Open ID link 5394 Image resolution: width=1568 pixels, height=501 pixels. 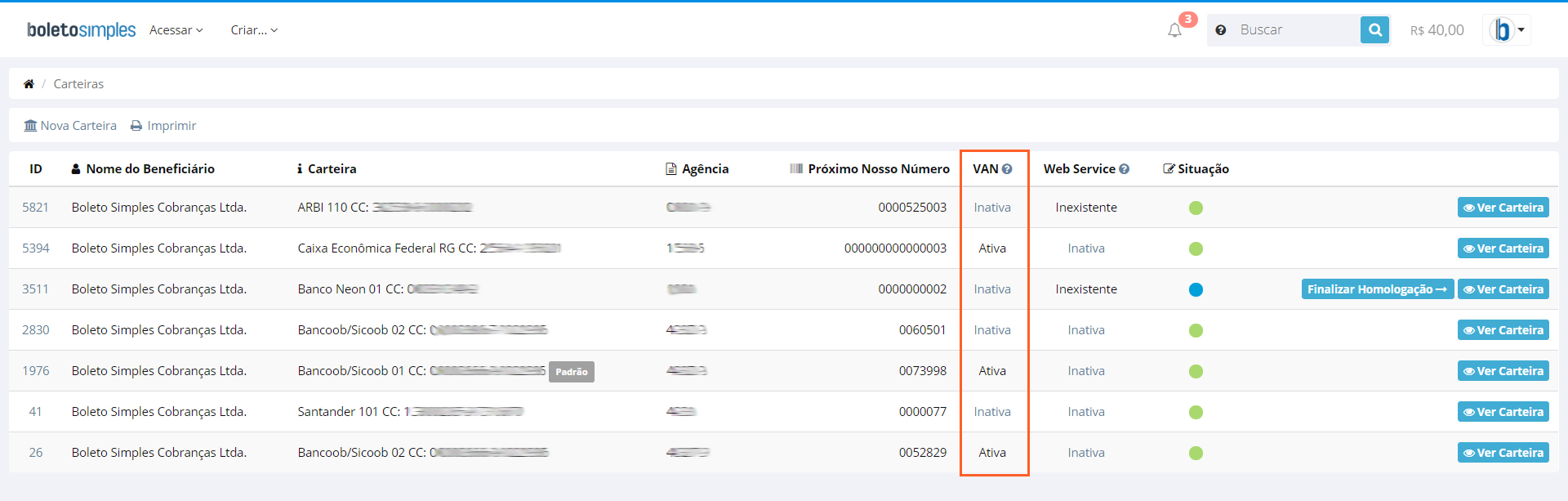tap(35, 248)
